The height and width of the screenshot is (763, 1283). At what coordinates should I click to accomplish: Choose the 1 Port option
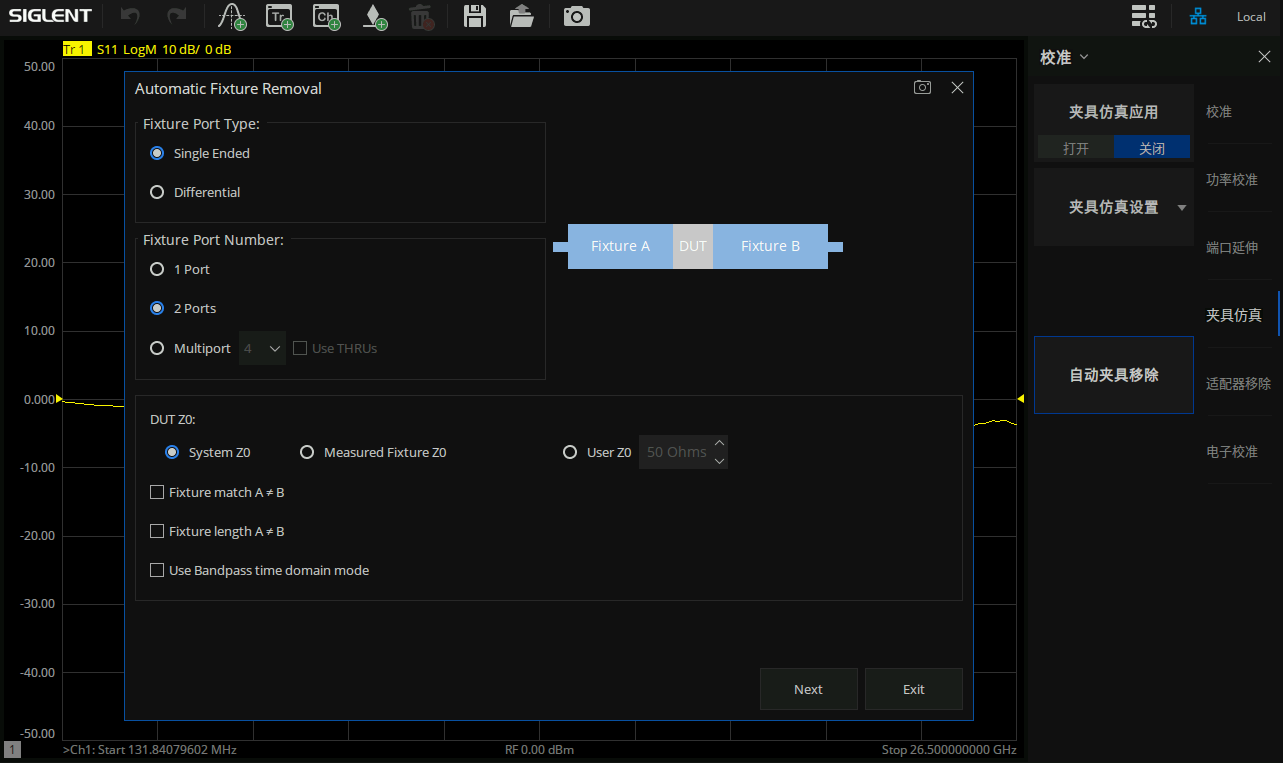(157, 269)
